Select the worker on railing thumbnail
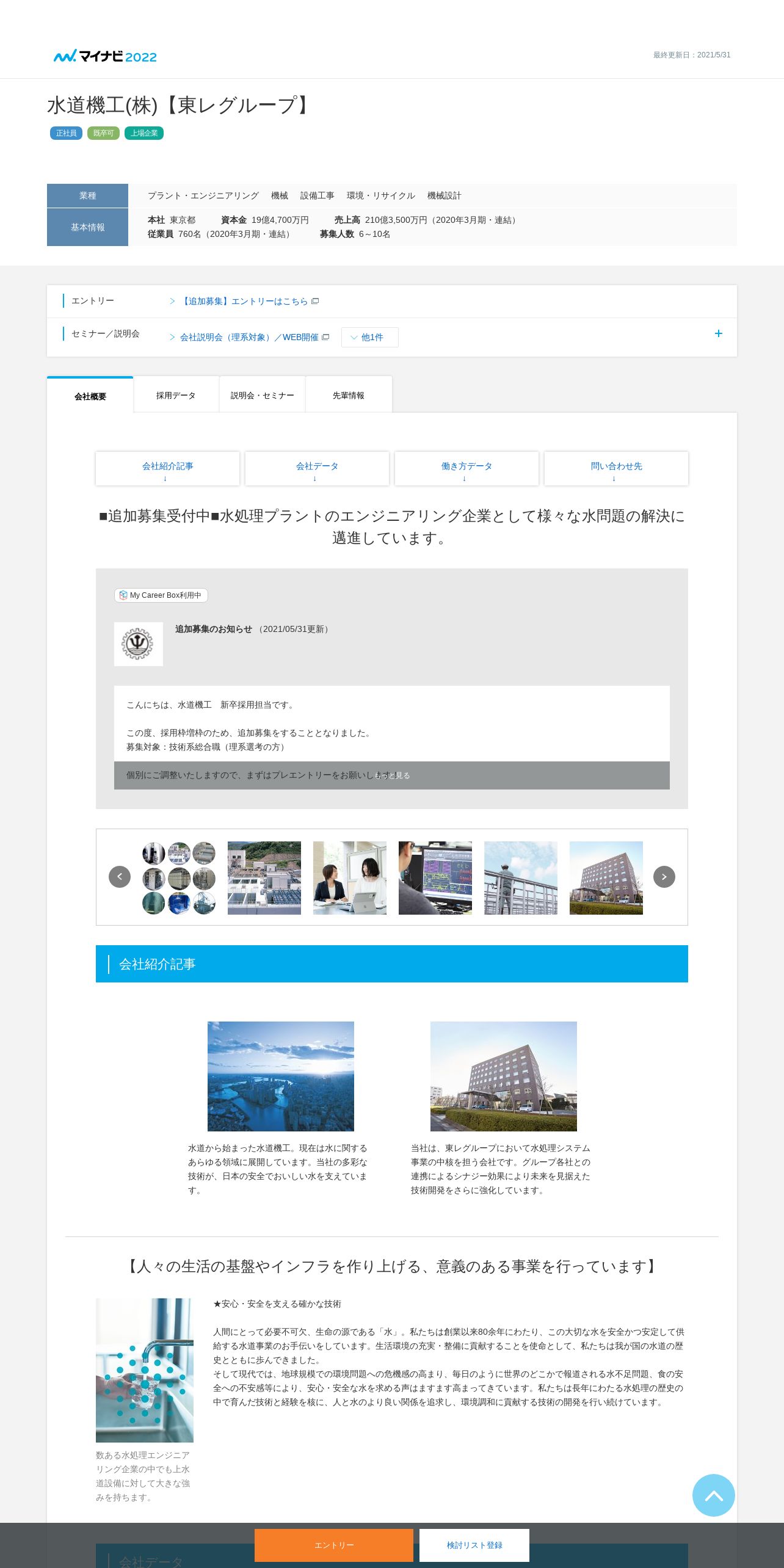 click(x=521, y=878)
